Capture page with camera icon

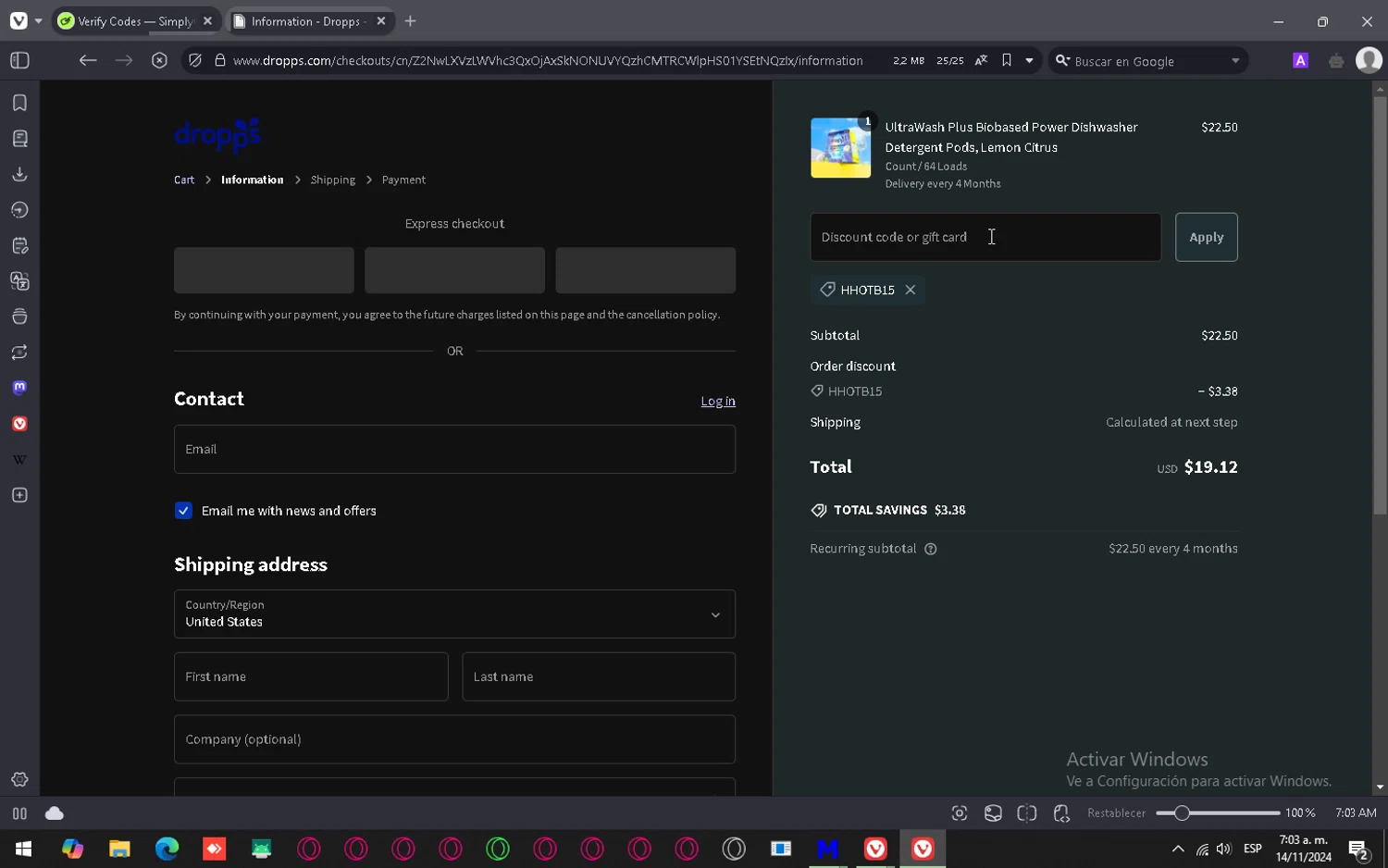click(960, 813)
